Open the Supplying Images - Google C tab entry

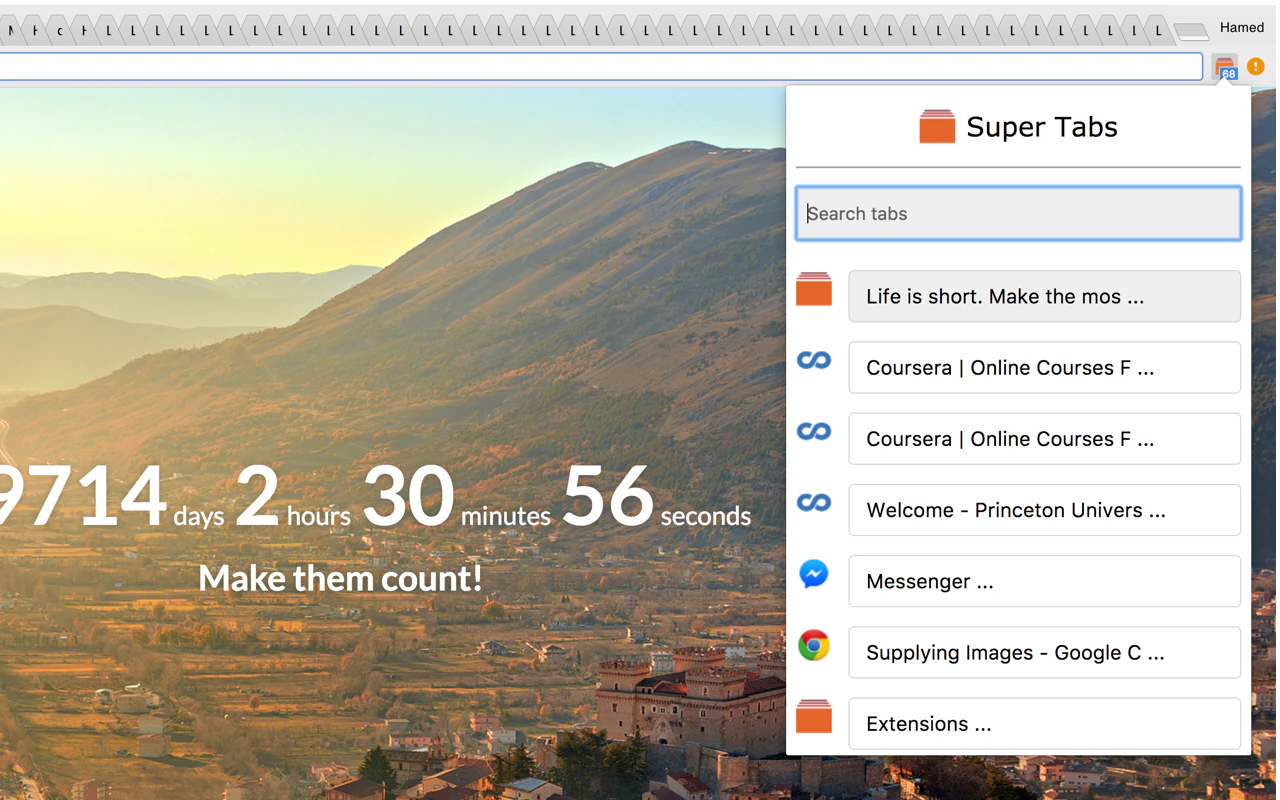[1044, 652]
